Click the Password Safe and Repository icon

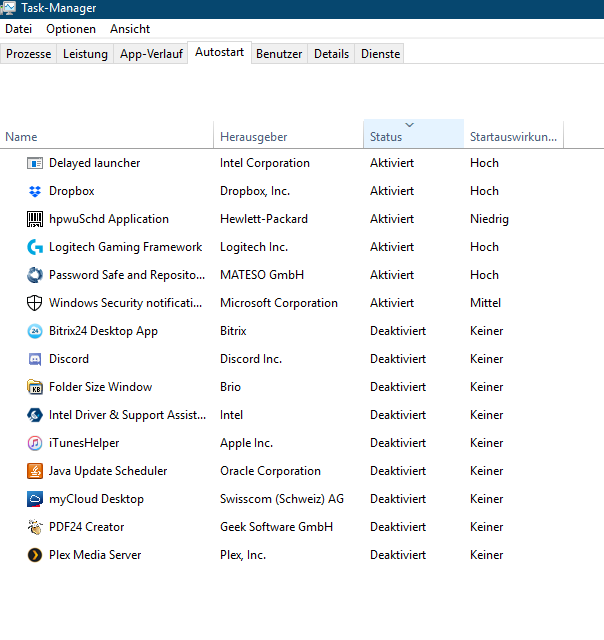click(x=35, y=275)
